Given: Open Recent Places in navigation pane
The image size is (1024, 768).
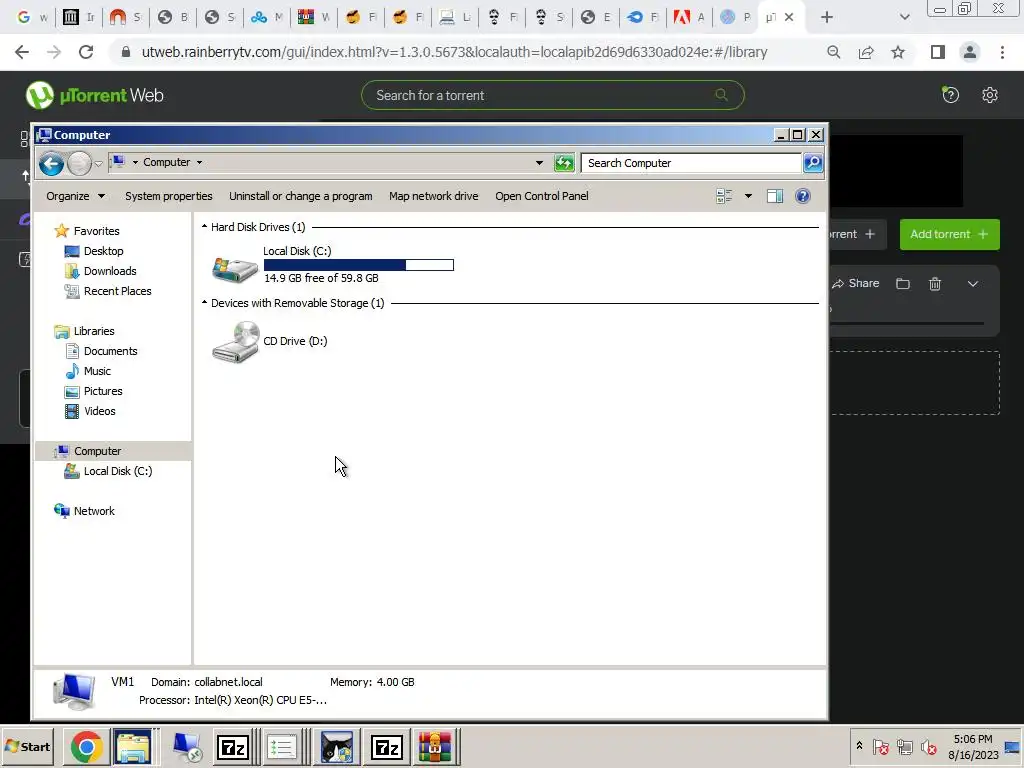Looking at the screenshot, I should (117, 291).
